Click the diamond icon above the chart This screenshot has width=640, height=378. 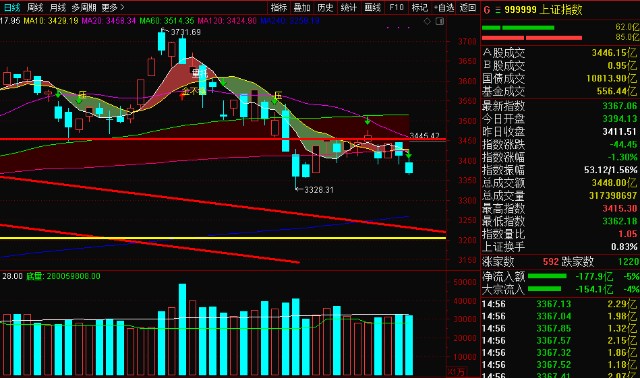click(427, 21)
